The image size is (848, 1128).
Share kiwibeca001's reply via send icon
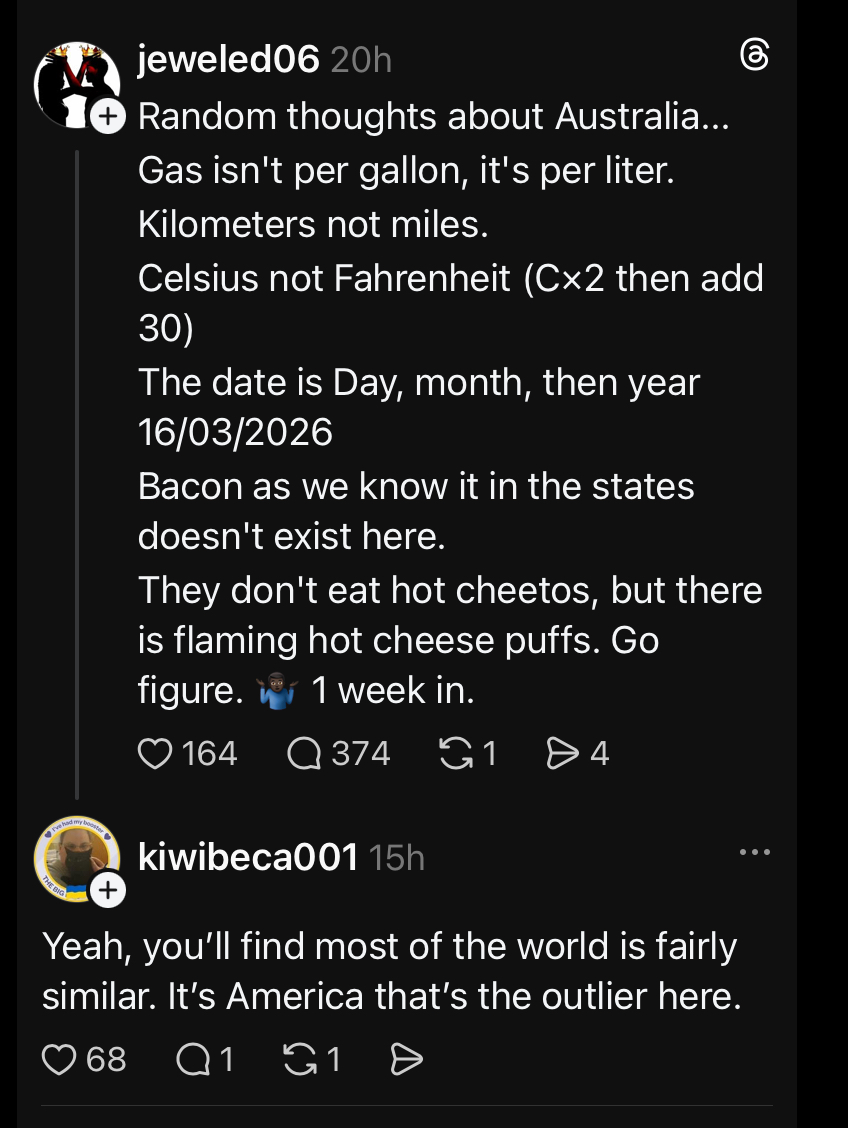click(406, 1059)
